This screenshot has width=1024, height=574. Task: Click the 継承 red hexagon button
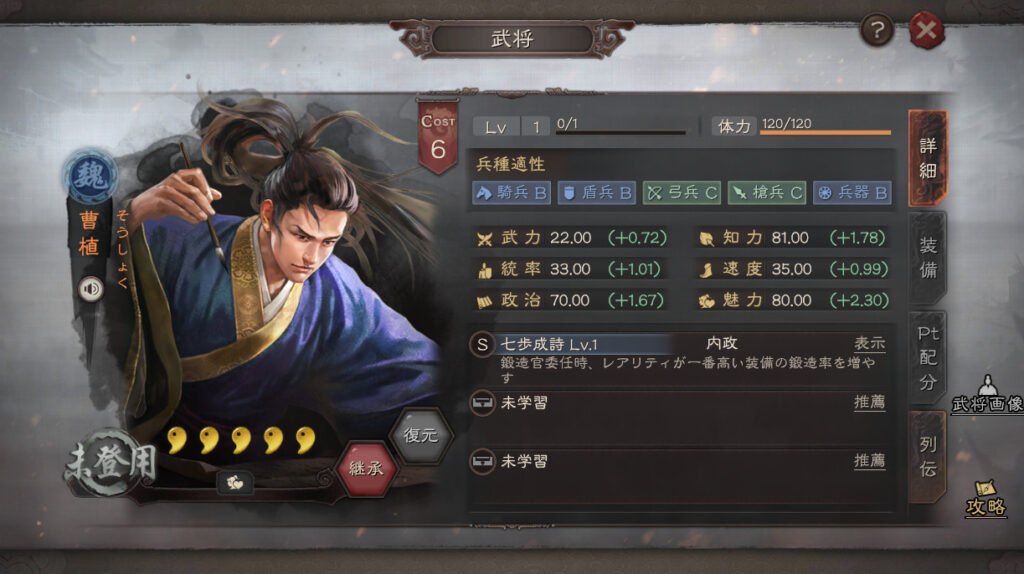point(366,468)
